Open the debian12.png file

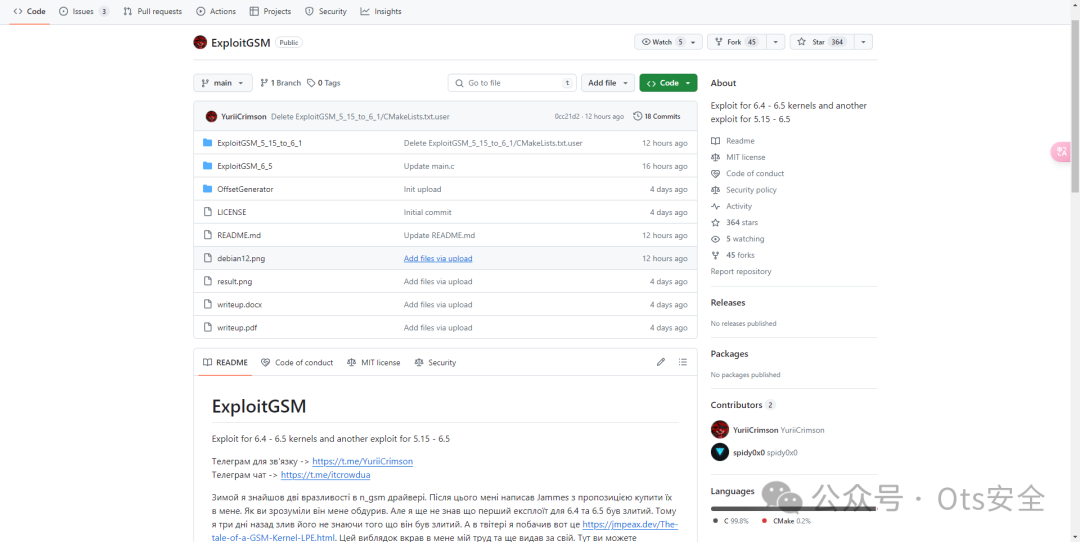[x=241, y=258]
